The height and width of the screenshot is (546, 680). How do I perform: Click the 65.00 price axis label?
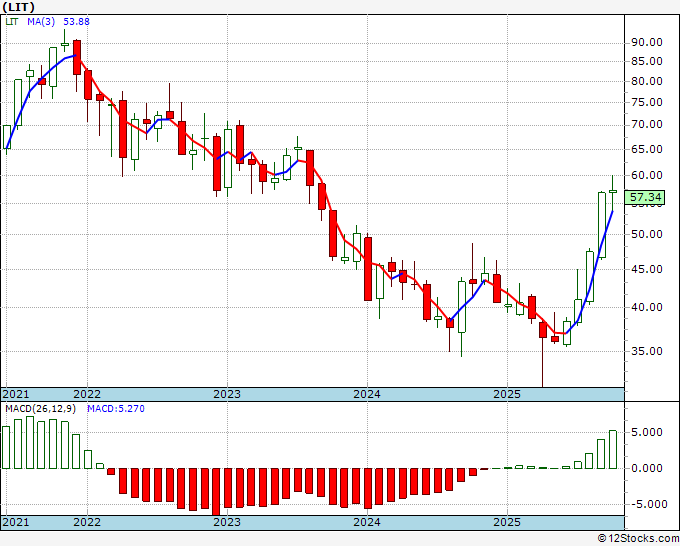pos(647,149)
